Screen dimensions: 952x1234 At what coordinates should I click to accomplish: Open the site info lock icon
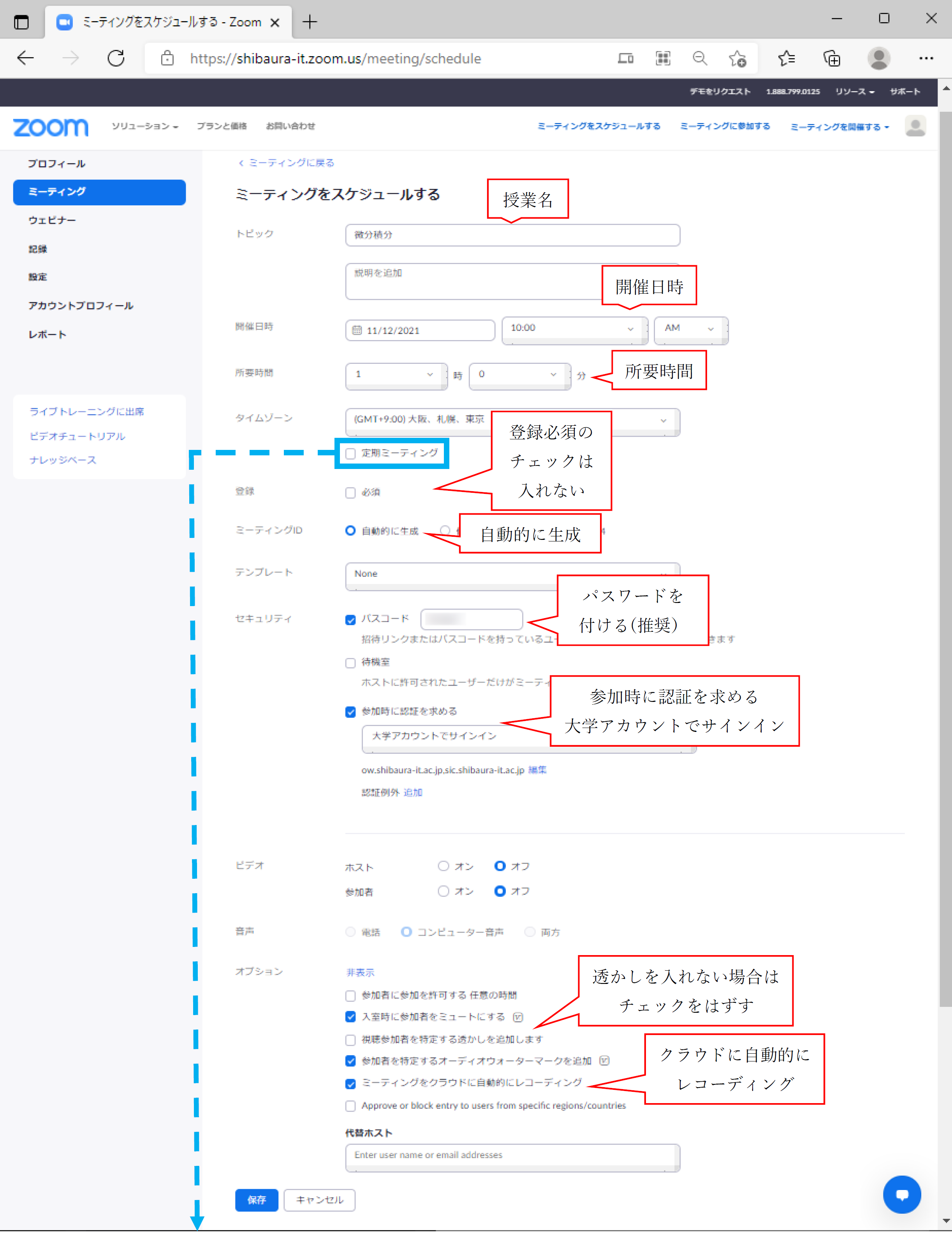[167, 58]
